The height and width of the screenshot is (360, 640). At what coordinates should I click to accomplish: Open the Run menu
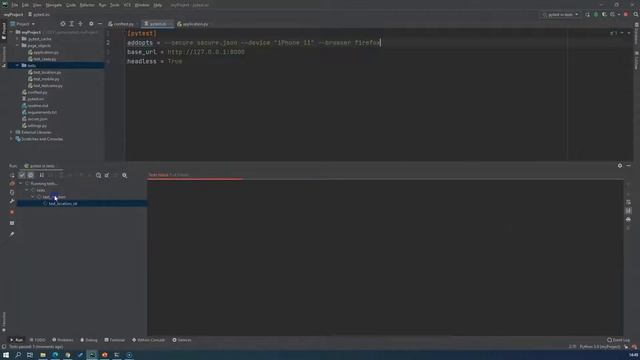point(102,5)
